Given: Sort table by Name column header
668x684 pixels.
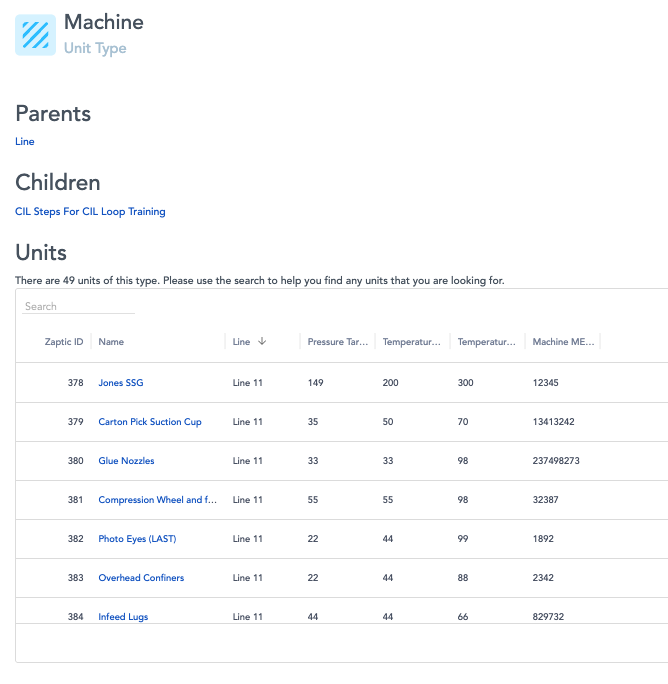Looking at the screenshot, I should click(111, 342).
